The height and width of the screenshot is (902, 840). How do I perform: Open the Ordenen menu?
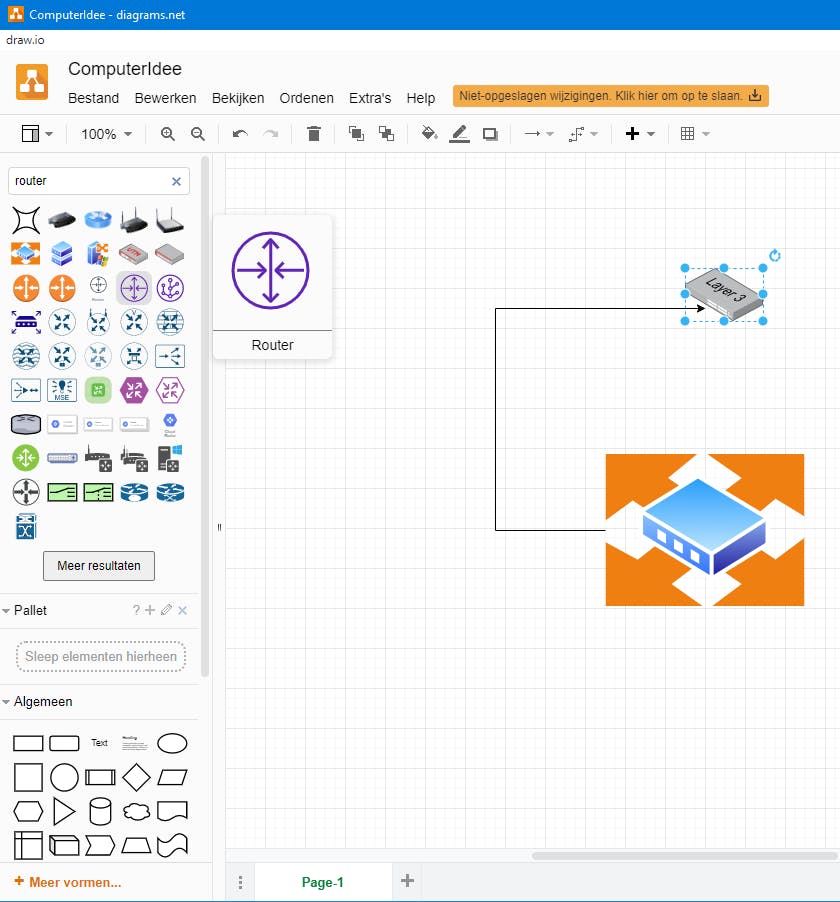pyautogui.click(x=307, y=98)
